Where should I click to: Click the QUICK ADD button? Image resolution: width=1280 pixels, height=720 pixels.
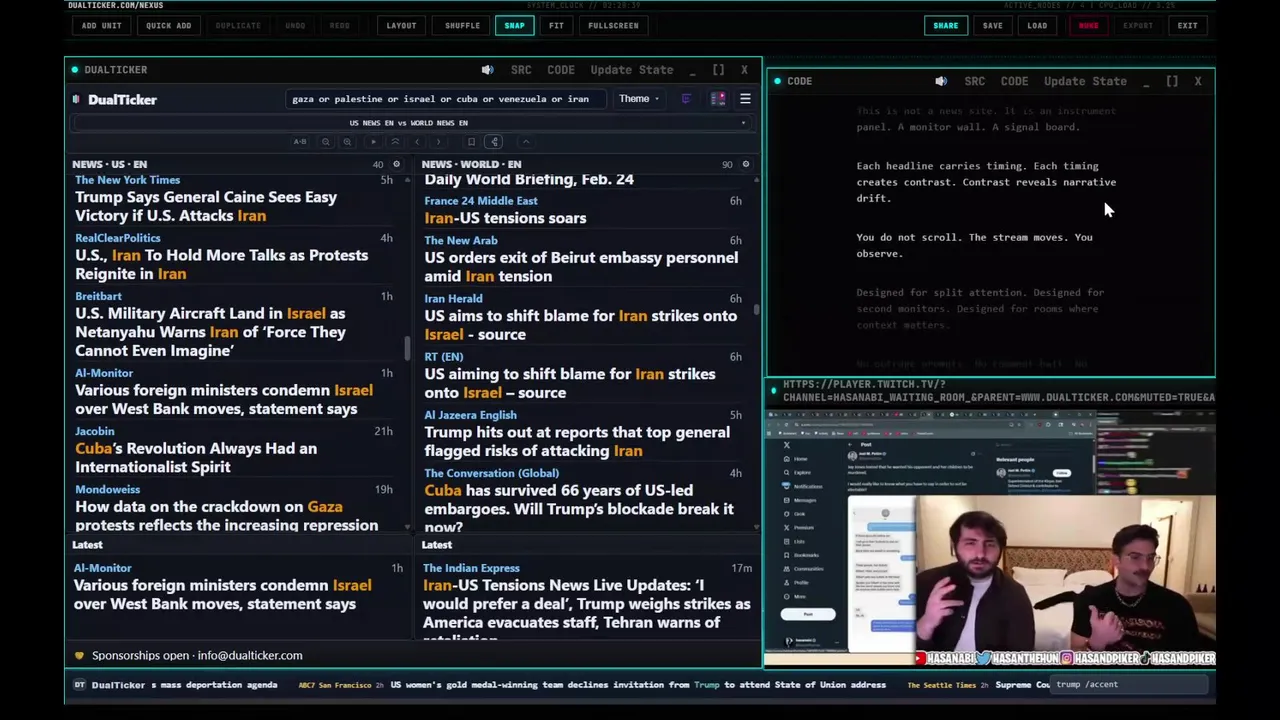(168, 25)
